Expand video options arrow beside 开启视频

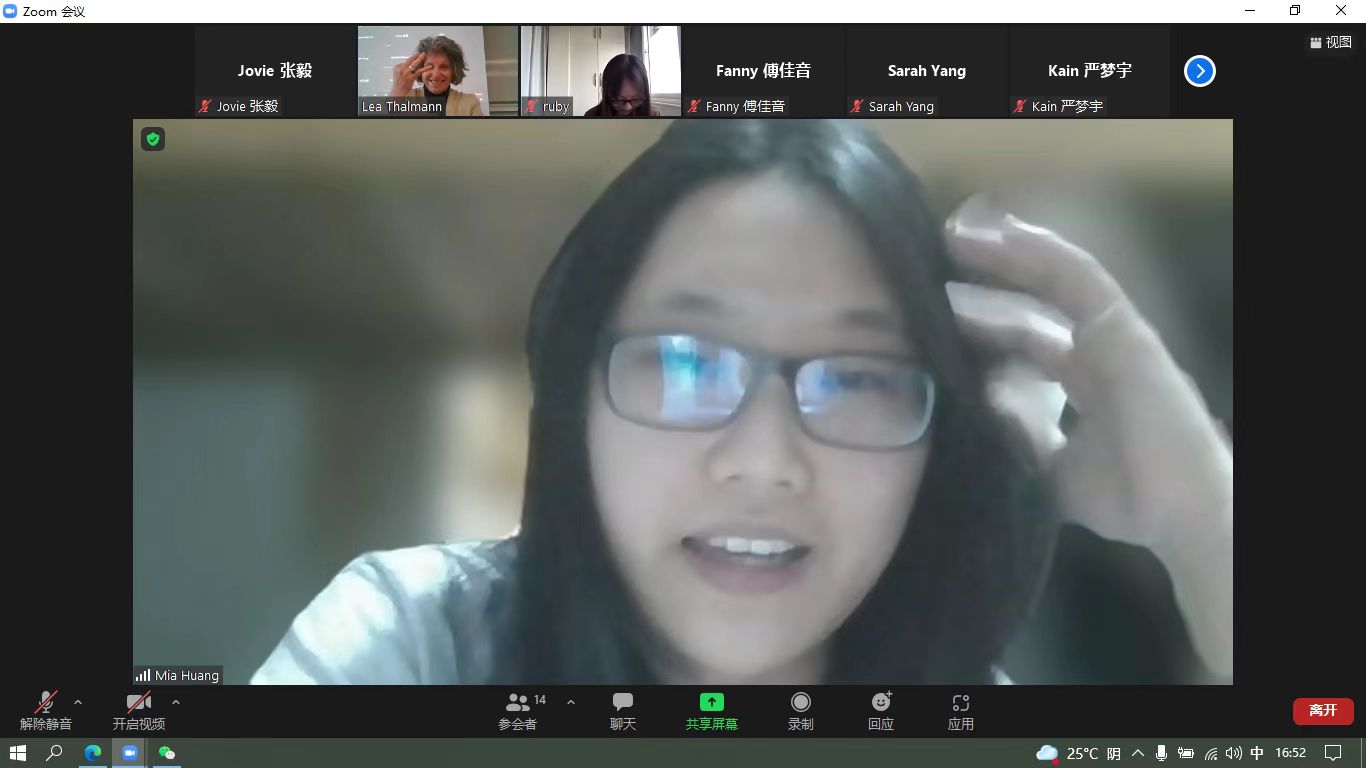tap(176, 702)
